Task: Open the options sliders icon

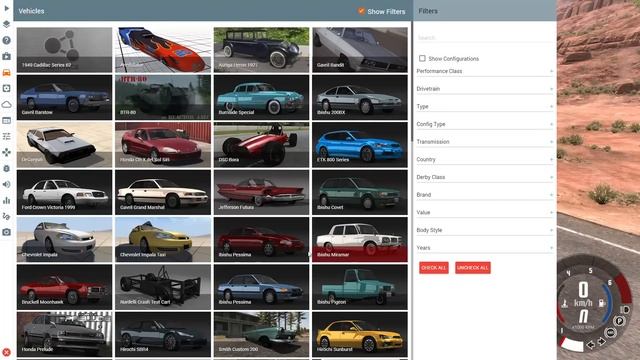Action: coord(7,136)
